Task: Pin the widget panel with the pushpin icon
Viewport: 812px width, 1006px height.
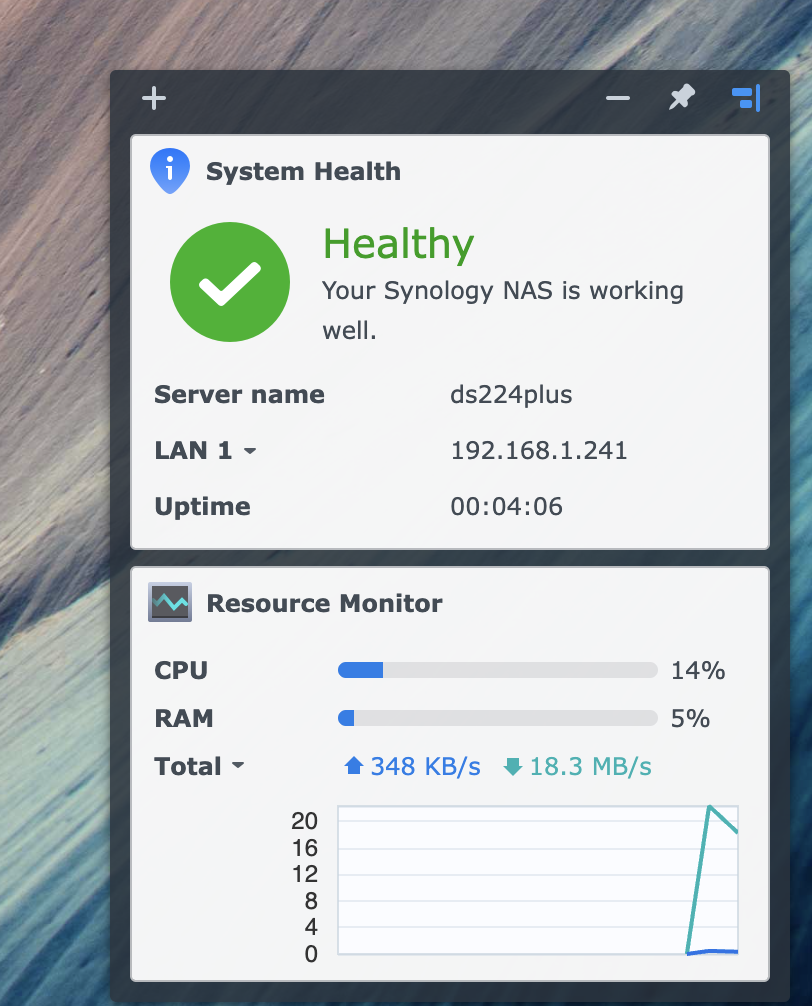Action: click(682, 97)
